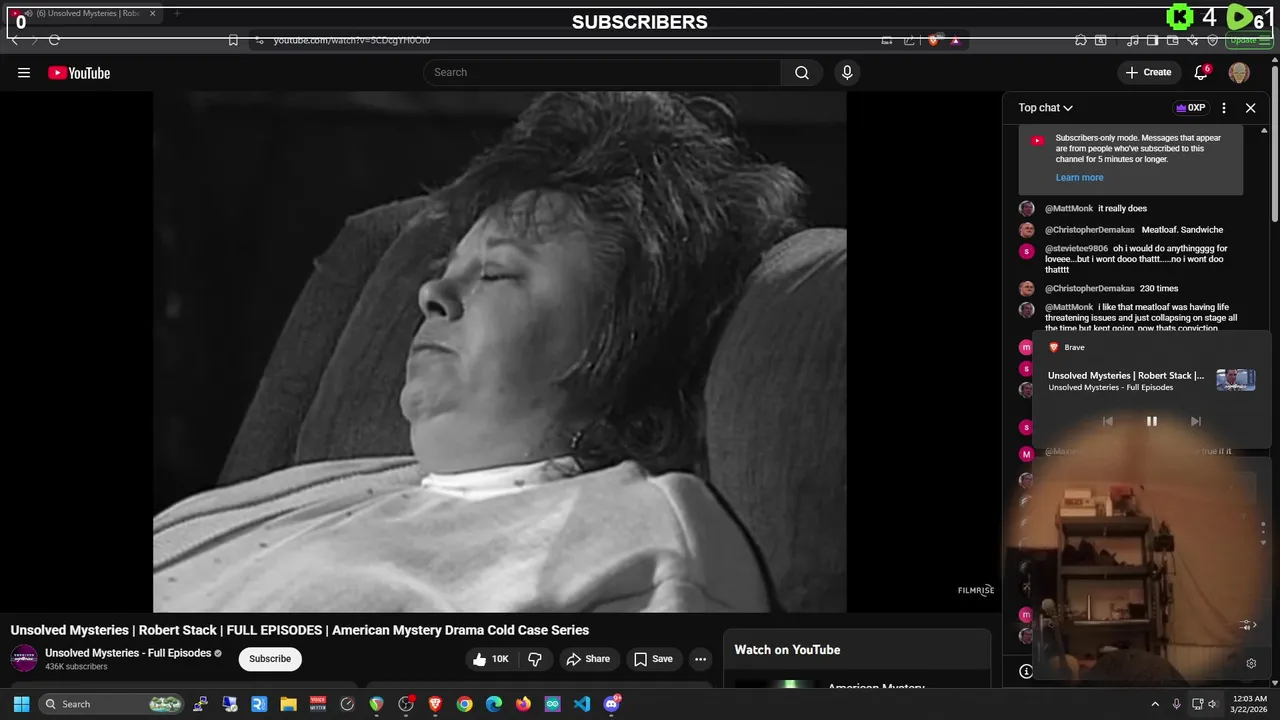
Task: Open Brave browser from the taskbar
Action: [x=435, y=704]
